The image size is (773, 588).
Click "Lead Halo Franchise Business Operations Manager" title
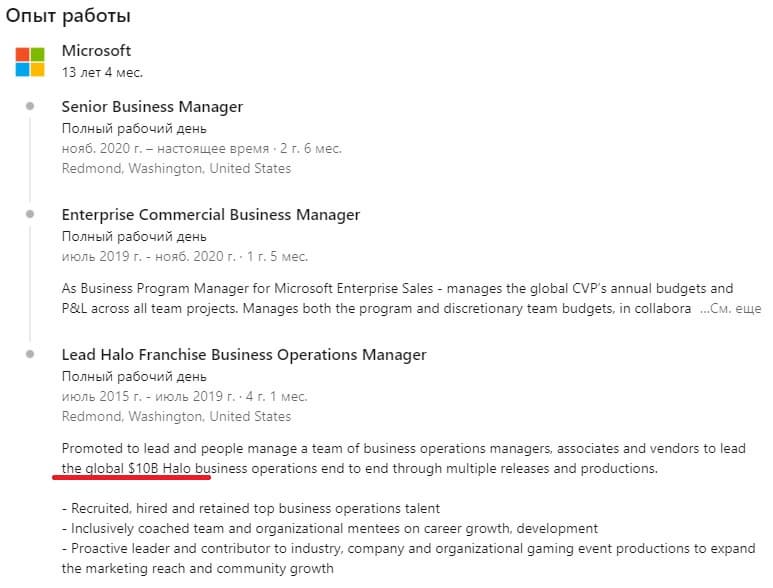[x=244, y=355]
